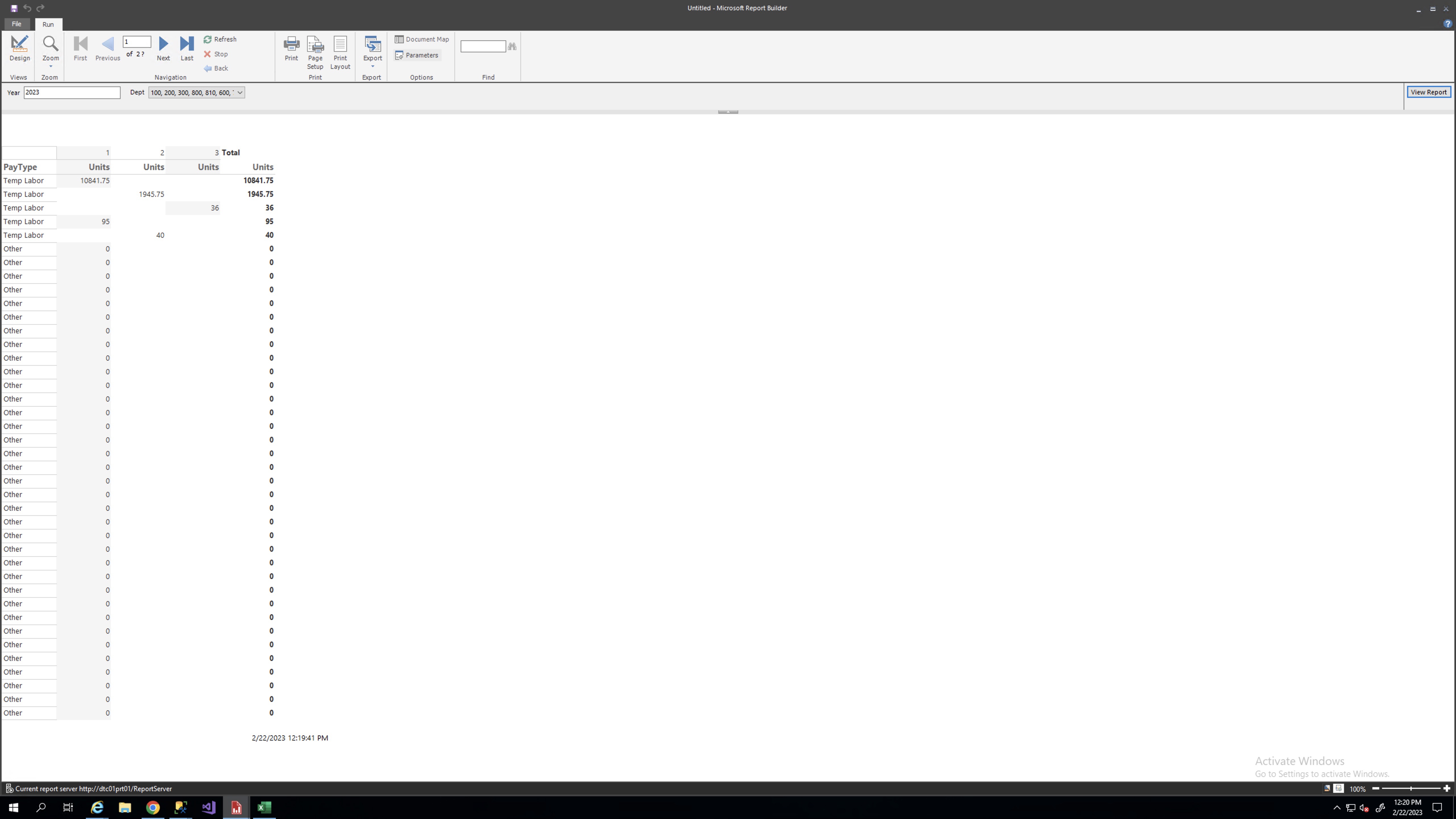
Task: Click the Total column header
Action: tap(231, 153)
